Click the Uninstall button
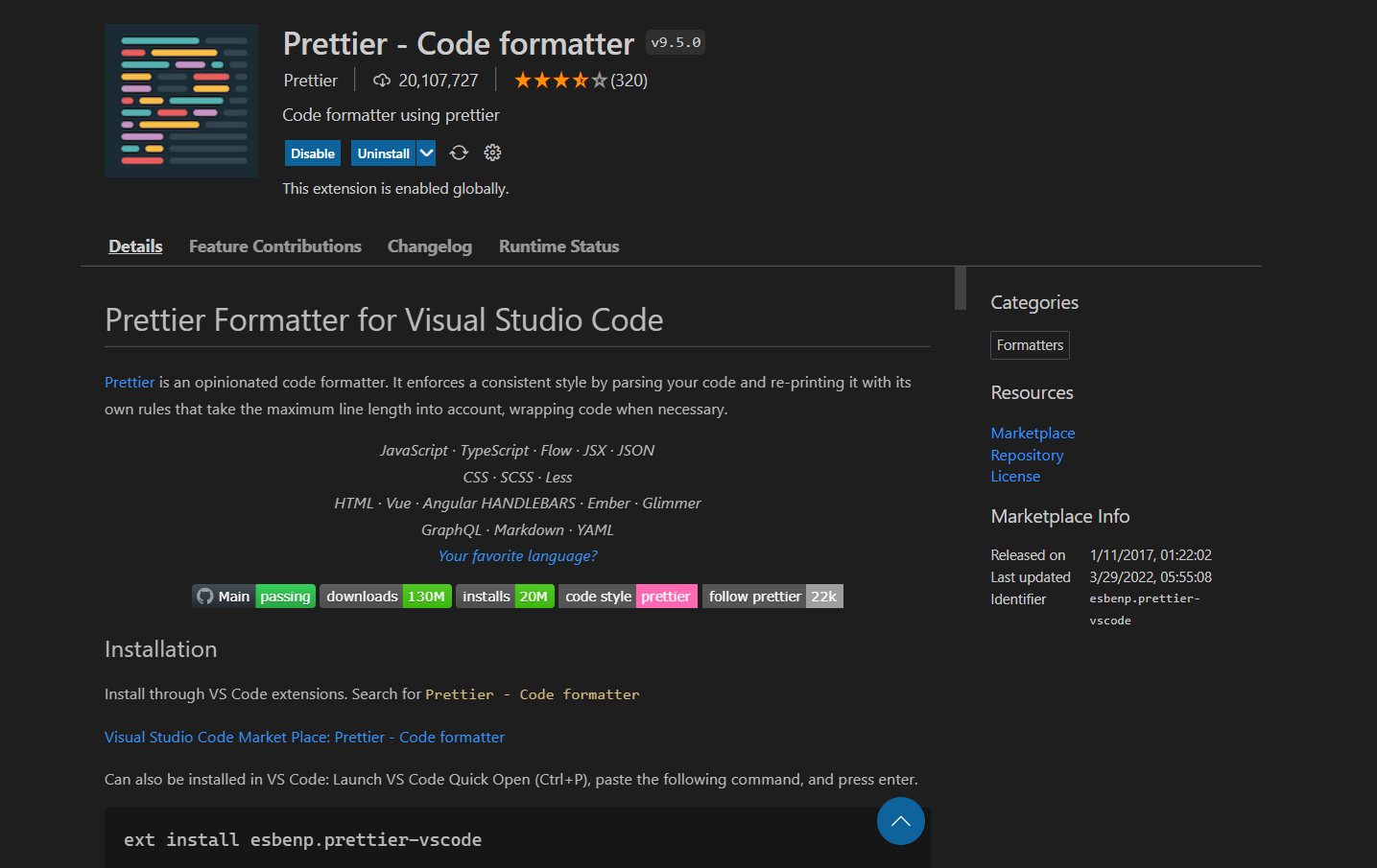The width and height of the screenshot is (1377, 868). [x=383, y=153]
